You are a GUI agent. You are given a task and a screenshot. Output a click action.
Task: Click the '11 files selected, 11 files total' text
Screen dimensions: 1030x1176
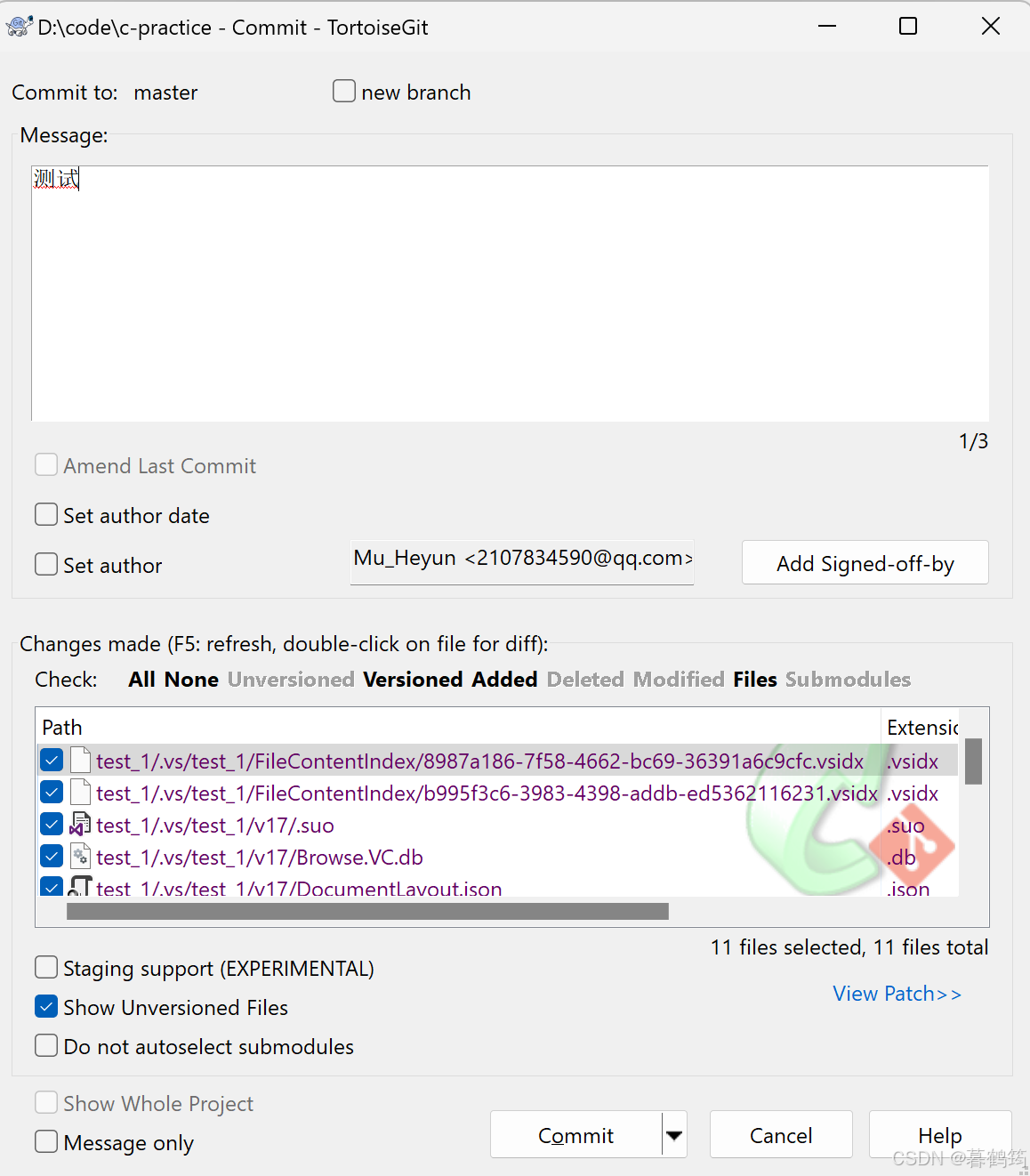[849, 947]
